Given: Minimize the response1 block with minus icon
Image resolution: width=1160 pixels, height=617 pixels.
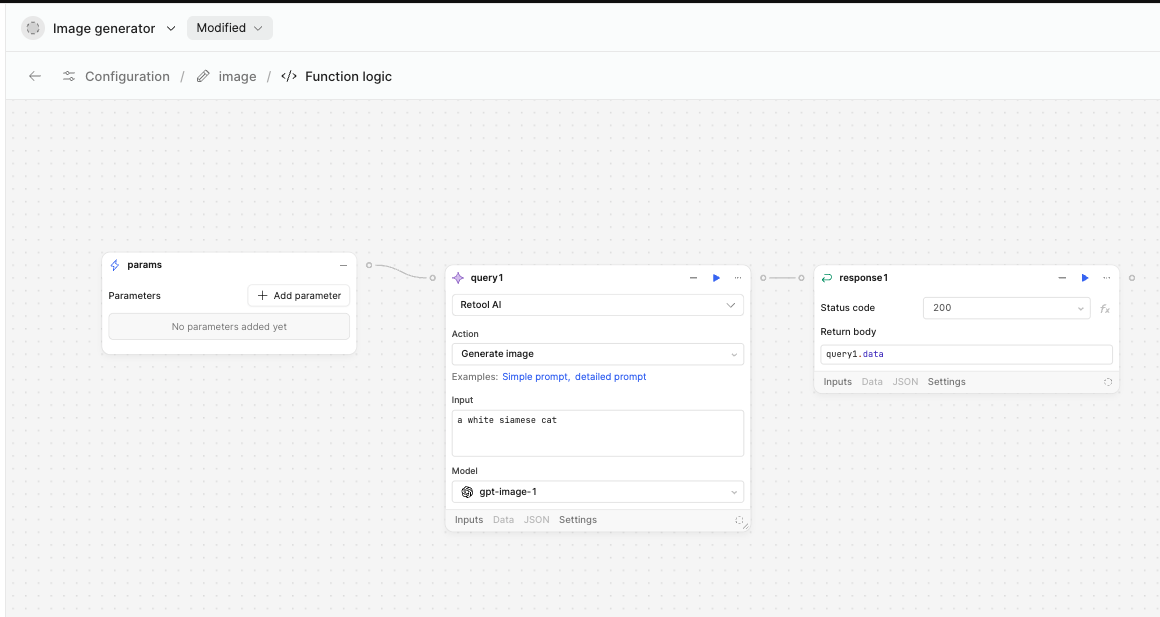Looking at the screenshot, I should pos(1063,278).
